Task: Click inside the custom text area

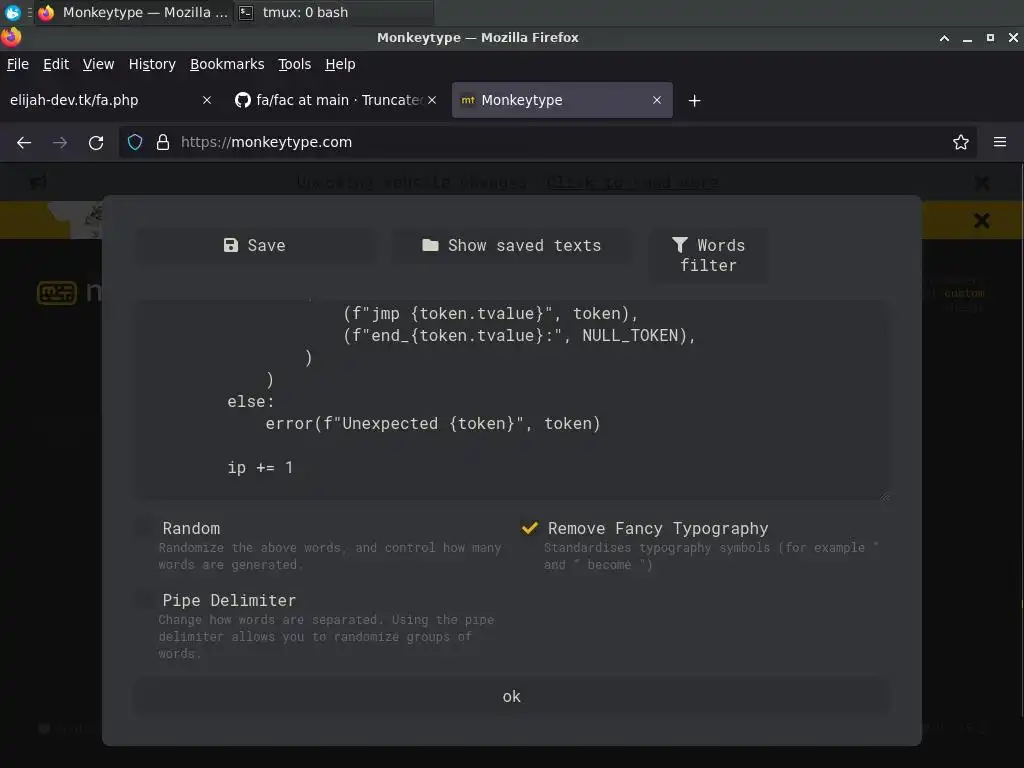Action: [511, 400]
